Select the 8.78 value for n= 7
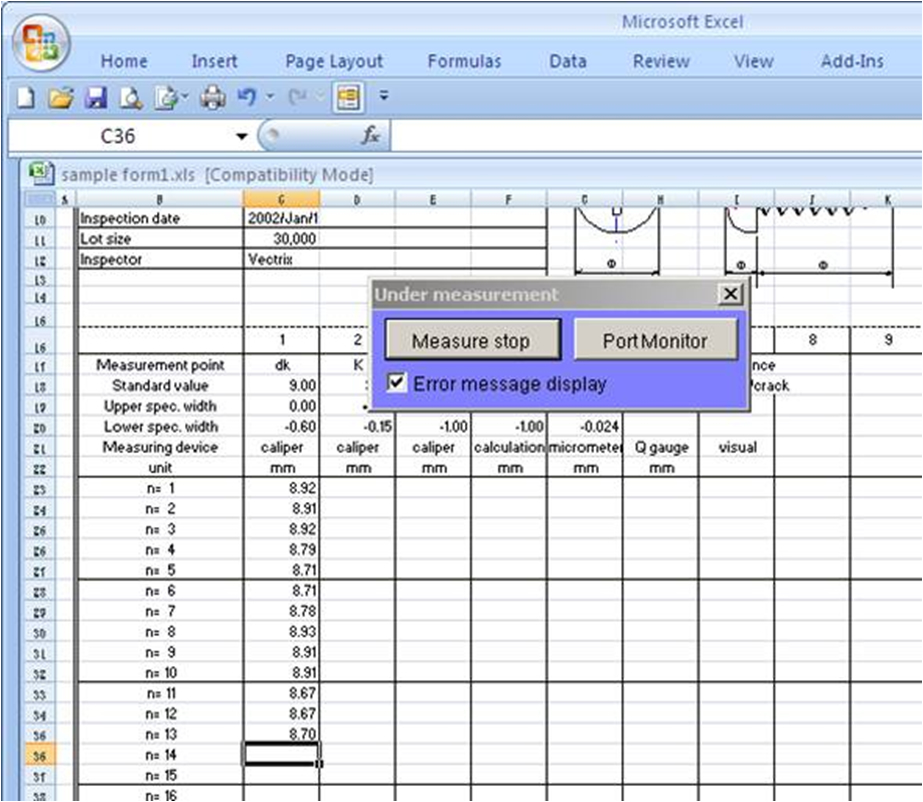Image resolution: width=923 pixels, height=802 pixels. click(x=281, y=611)
